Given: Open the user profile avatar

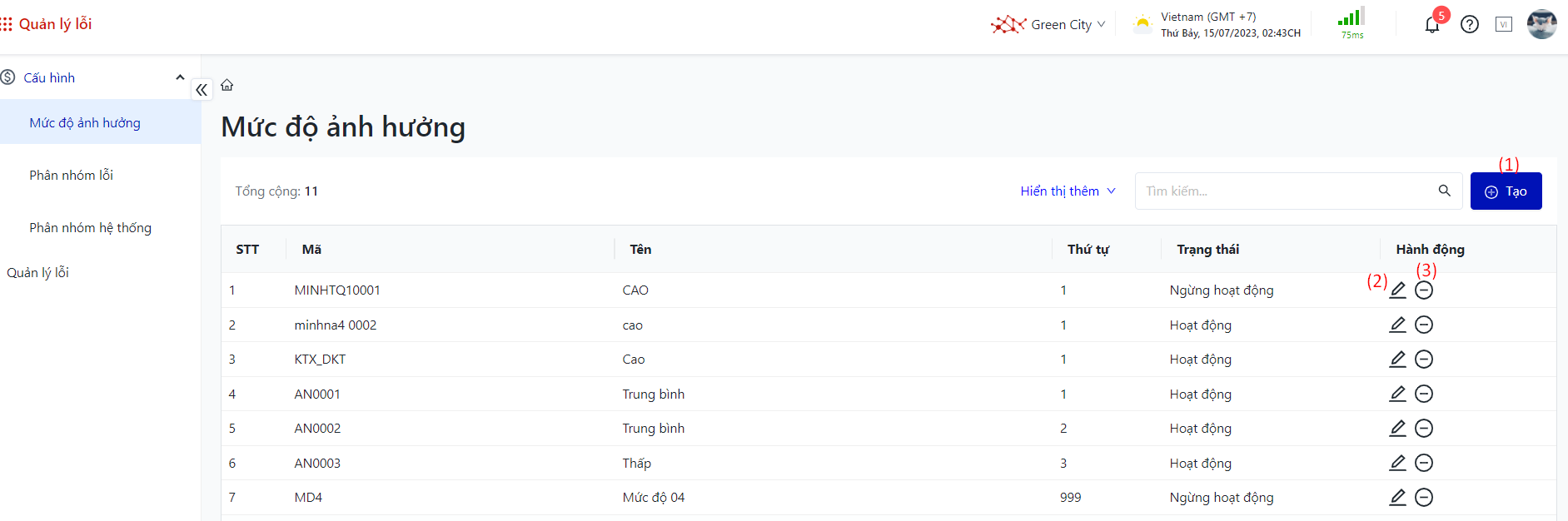Looking at the screenshot, I should tap(1541, 25).
